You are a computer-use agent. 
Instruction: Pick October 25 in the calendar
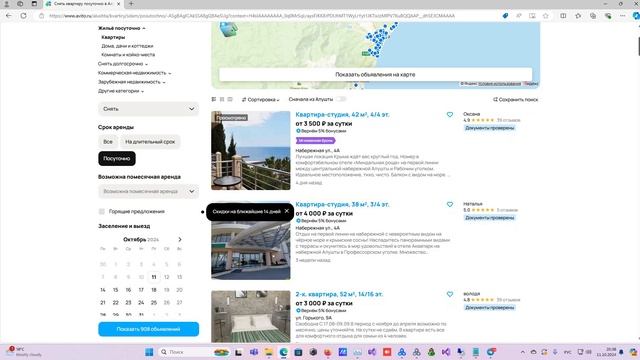point(154,302)
